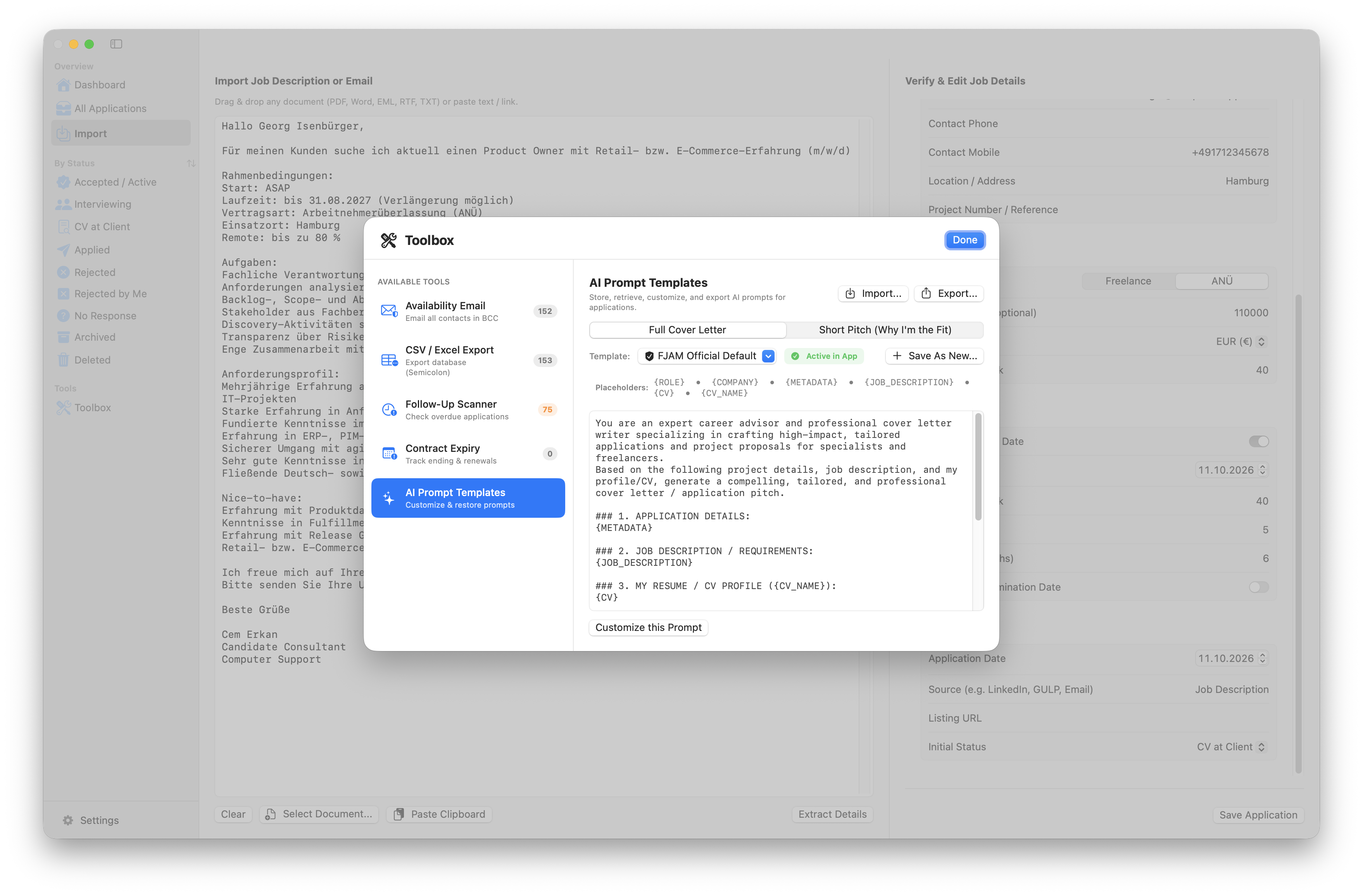Click the CSV / Excel Export table icon
This screenshot has height=896, width=1363.
click(x=389, y=360)
